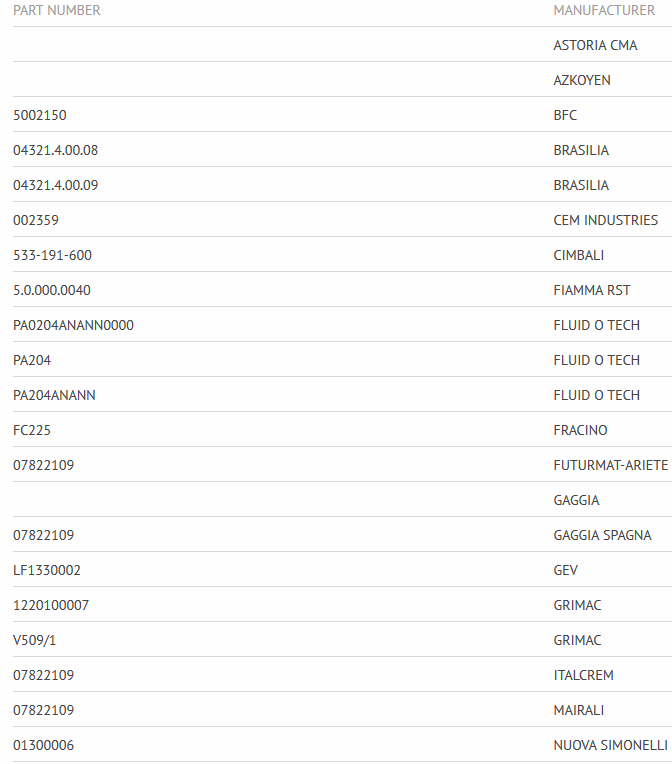Click the PART NUMBER column header
The width and height of the screenshot is (672, 764).
[x=57, y=10]
